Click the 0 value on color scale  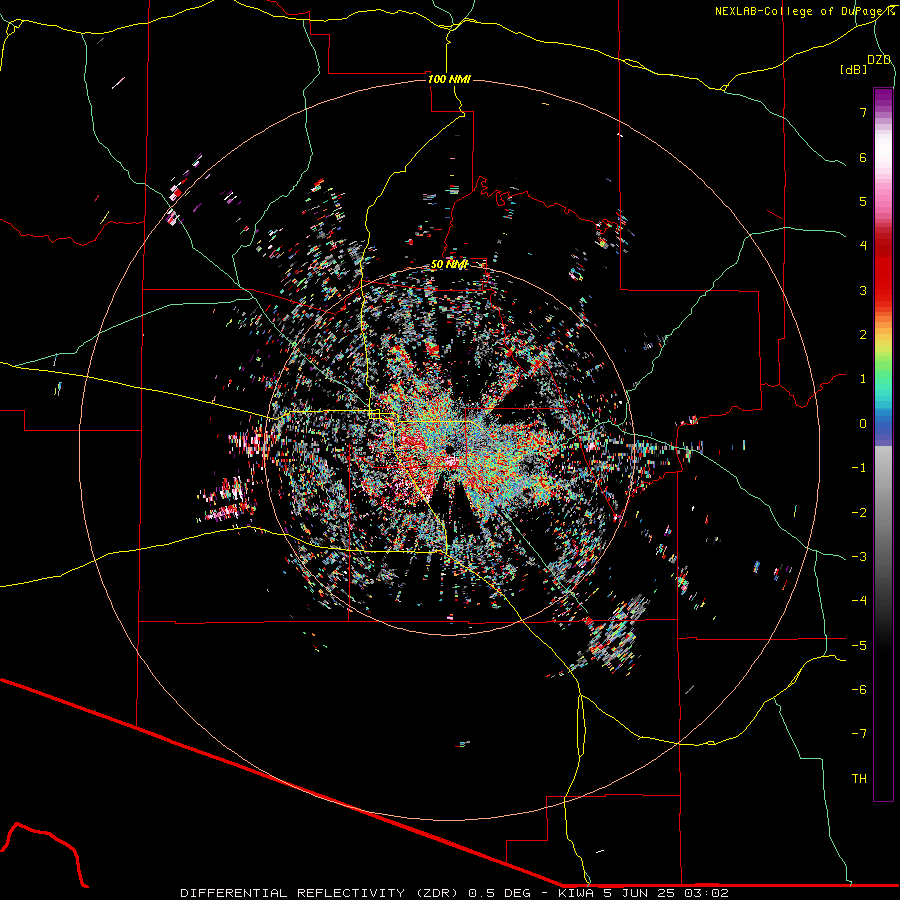(x=863, y=424)
